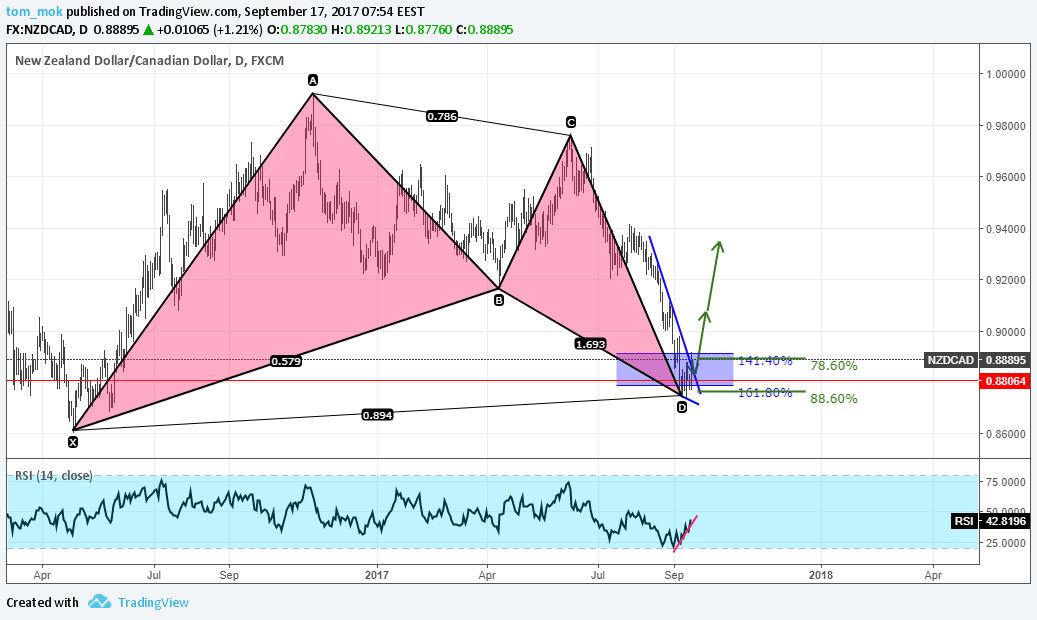The image size is (1037, 620).
Task: Click the TradingView cloud logo icon
Action: (x=100, y=601)
